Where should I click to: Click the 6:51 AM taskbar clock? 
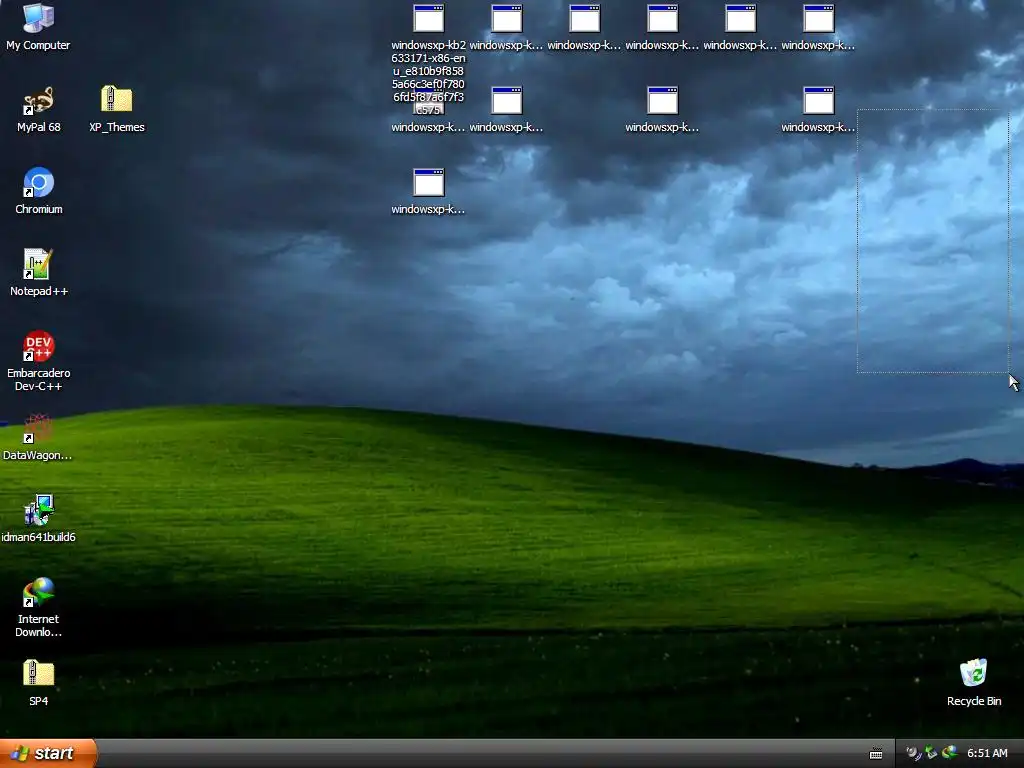click(987, 753)
